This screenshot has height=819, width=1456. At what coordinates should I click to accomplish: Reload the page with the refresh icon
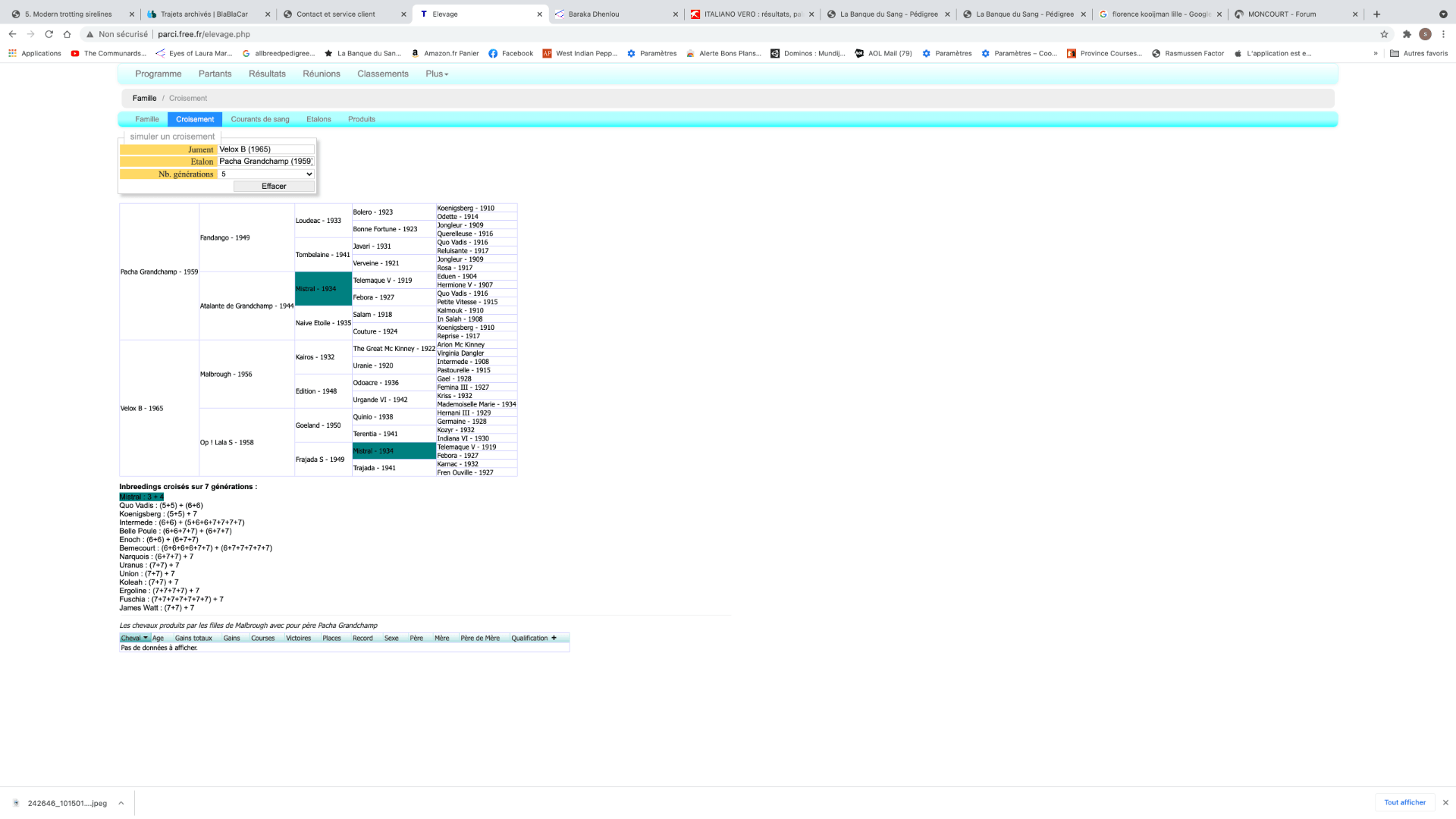tap(49, 34)
